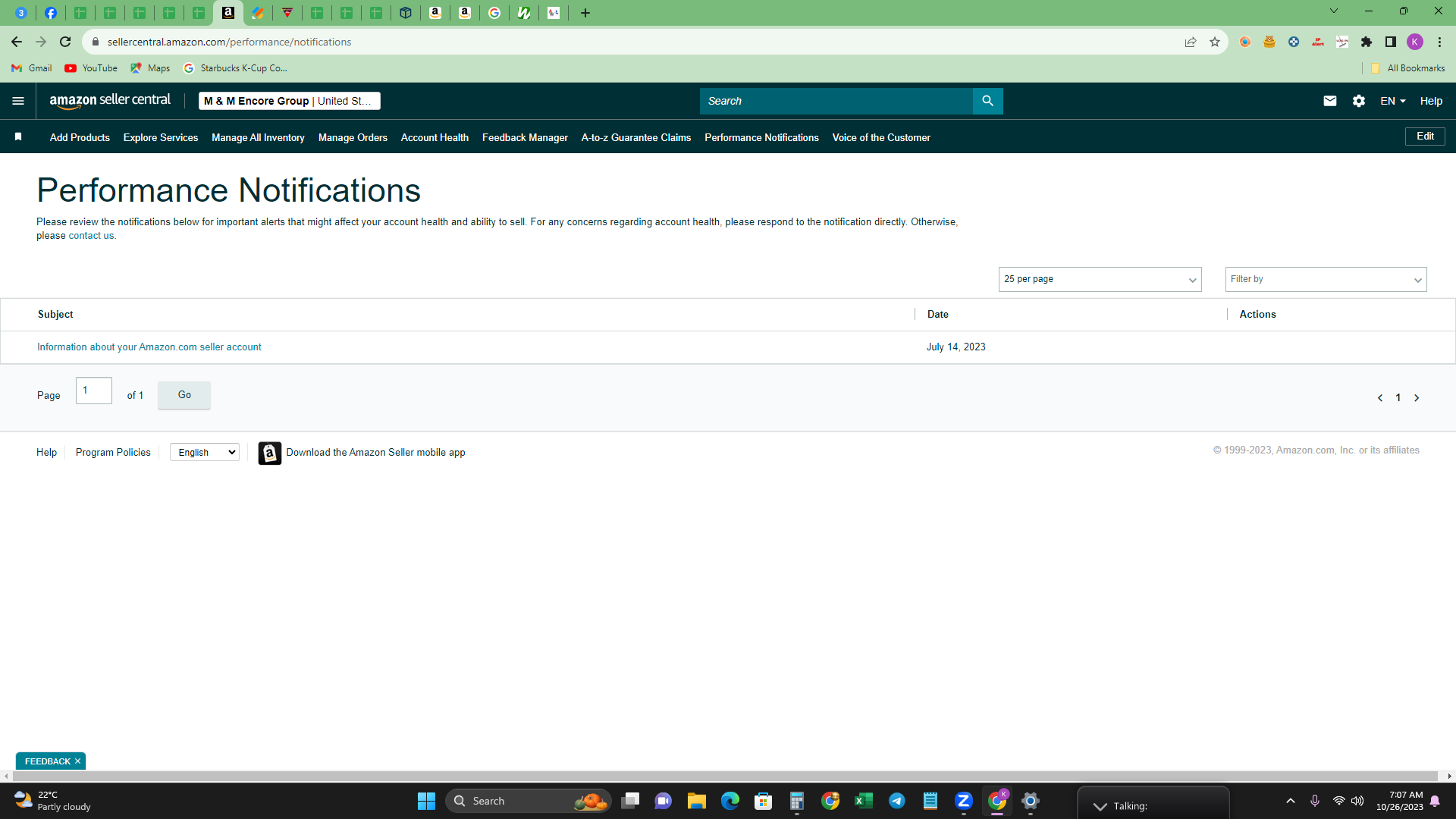The image size is (1456, 819).
Task: Click the Amazon Seller Central logo
Action: point(110,101)
